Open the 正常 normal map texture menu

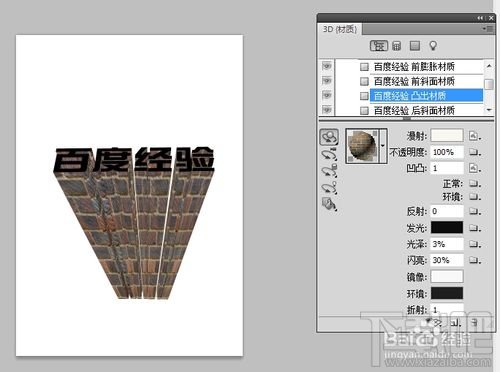(x=475, y=184)
